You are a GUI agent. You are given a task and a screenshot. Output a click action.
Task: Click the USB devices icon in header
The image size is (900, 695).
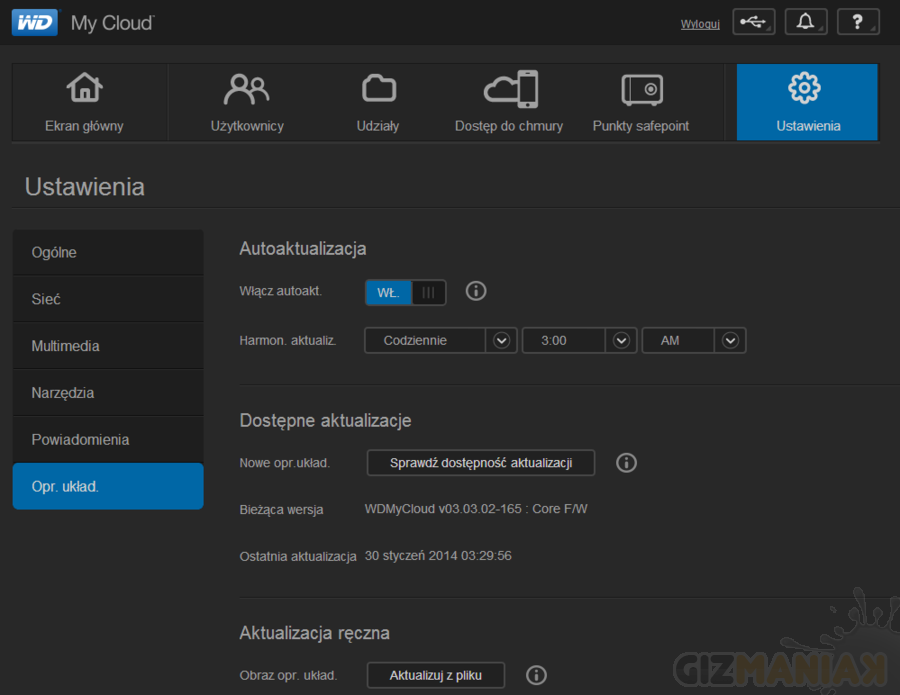coord(753,23)
